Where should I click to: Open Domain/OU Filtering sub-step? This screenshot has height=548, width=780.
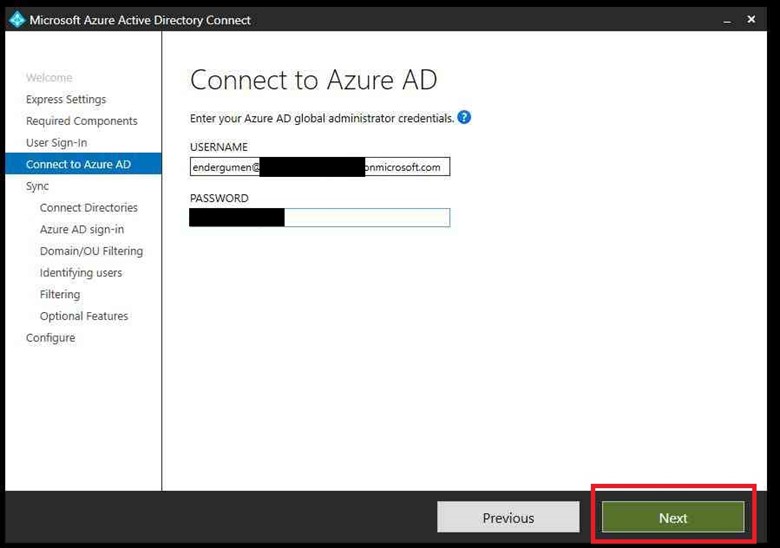(91, 251)
